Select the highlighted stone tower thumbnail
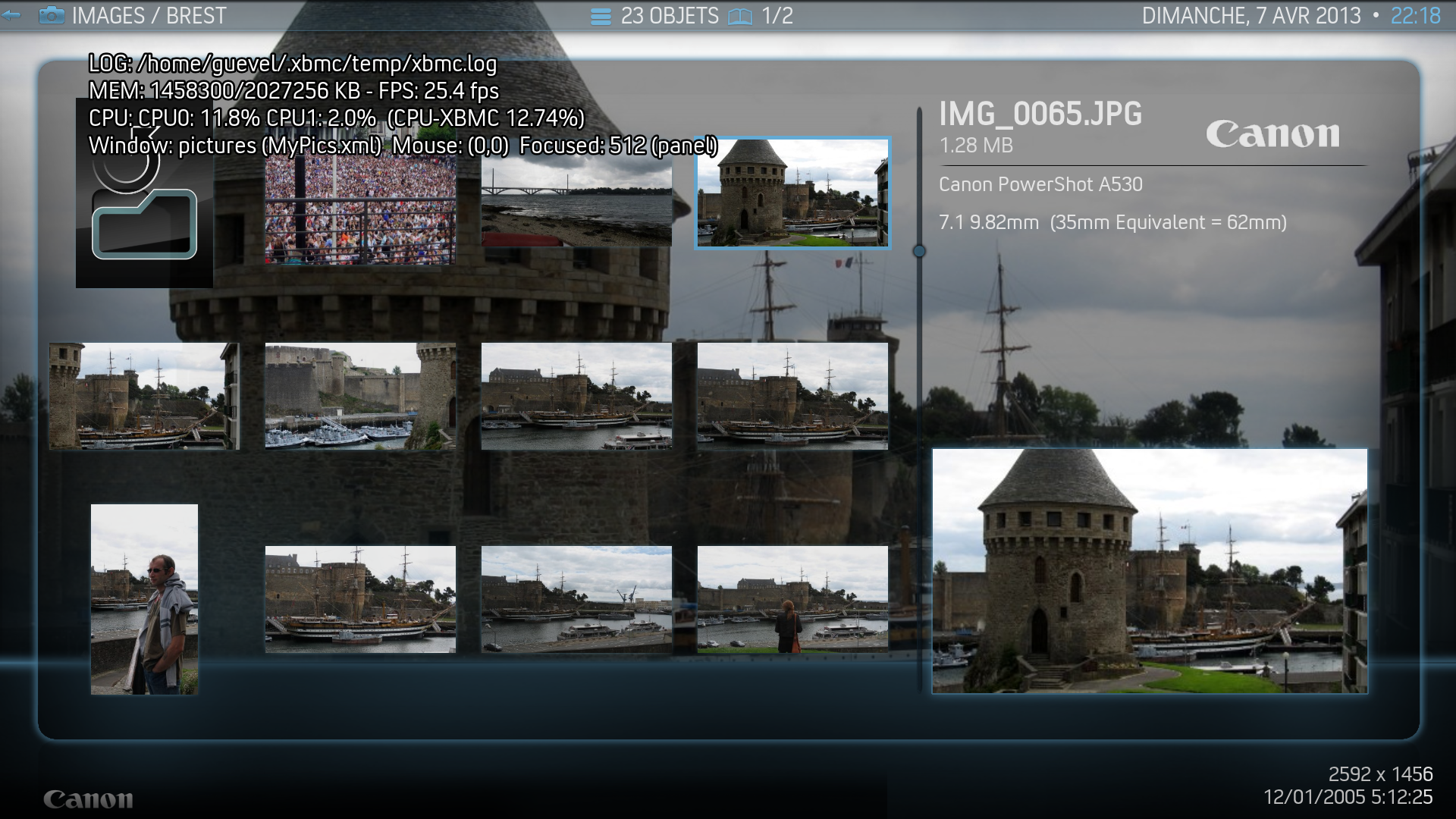The height and width of the screenshot is (819, 1456). pyautogui.click(x=792, y=193)
